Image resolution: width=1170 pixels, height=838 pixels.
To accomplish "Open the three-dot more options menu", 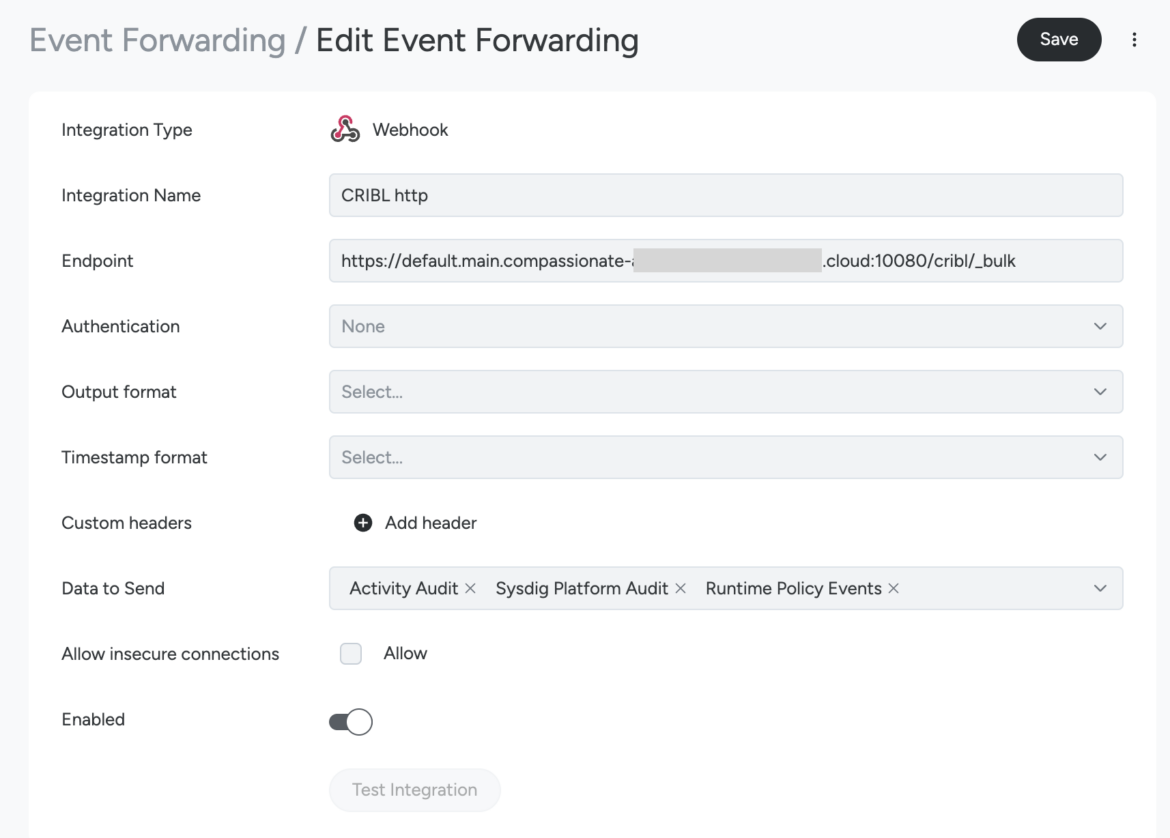I will [1134, 40].
